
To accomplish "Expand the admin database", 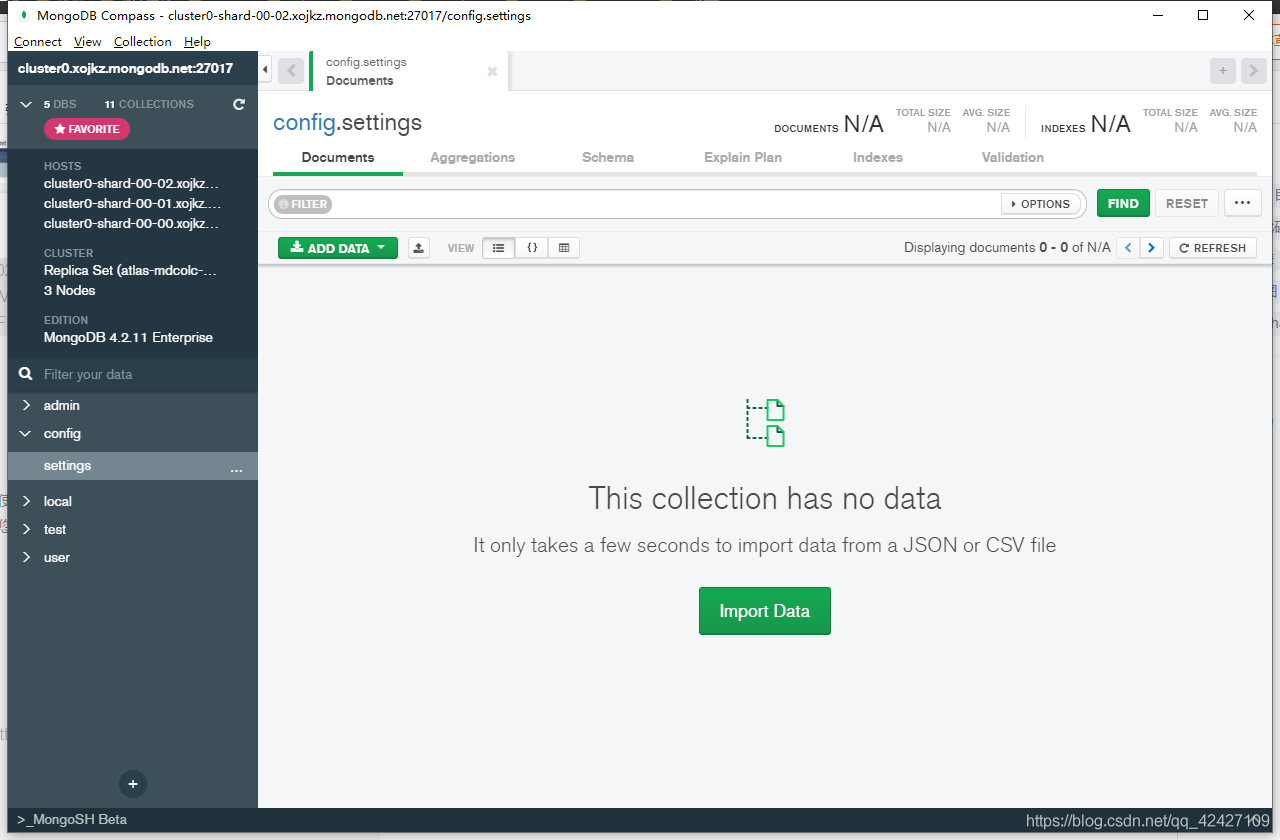I will point(27,405).
